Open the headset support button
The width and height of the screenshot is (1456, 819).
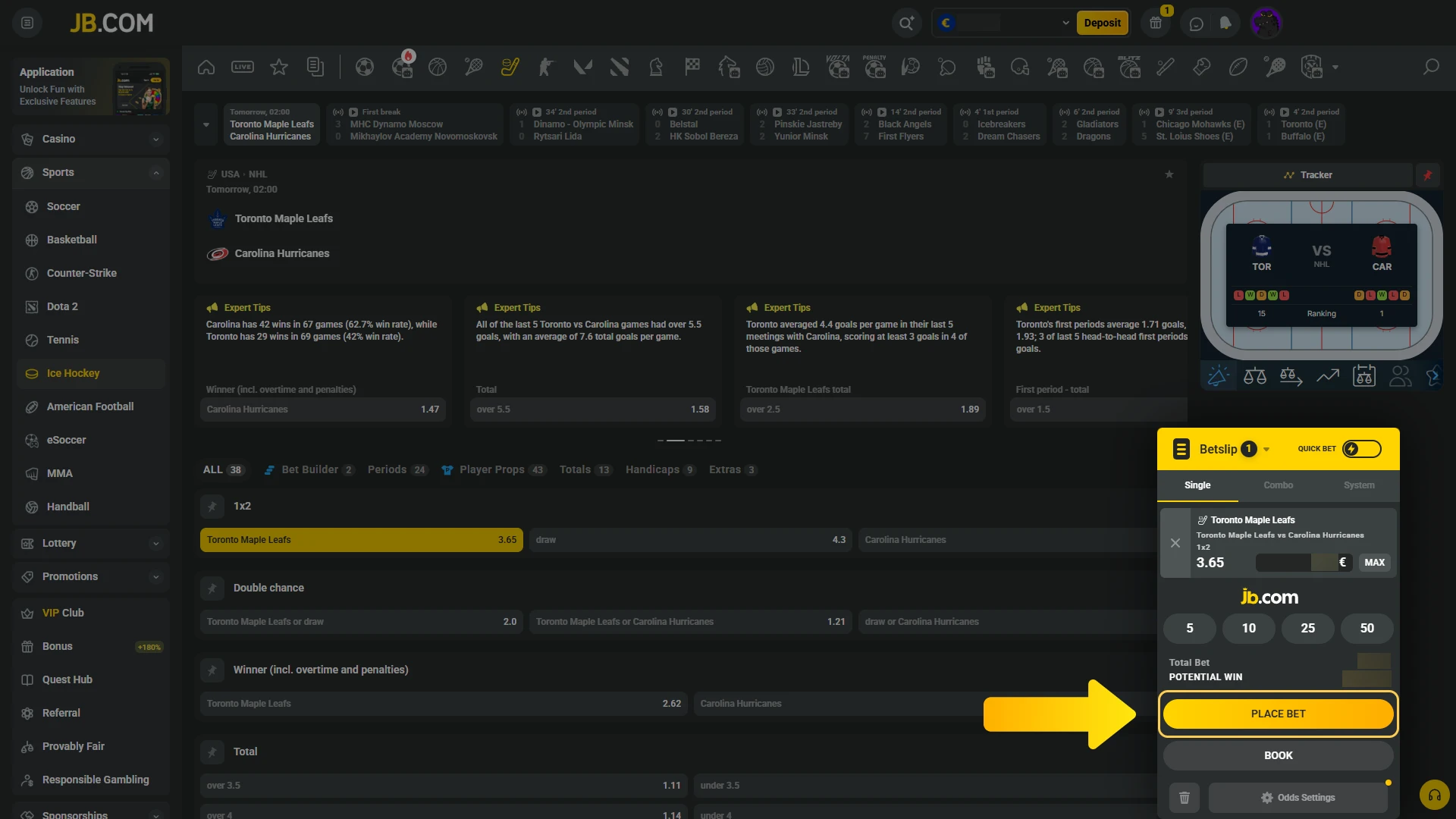pyautogui.click(x=1434, y=795)
